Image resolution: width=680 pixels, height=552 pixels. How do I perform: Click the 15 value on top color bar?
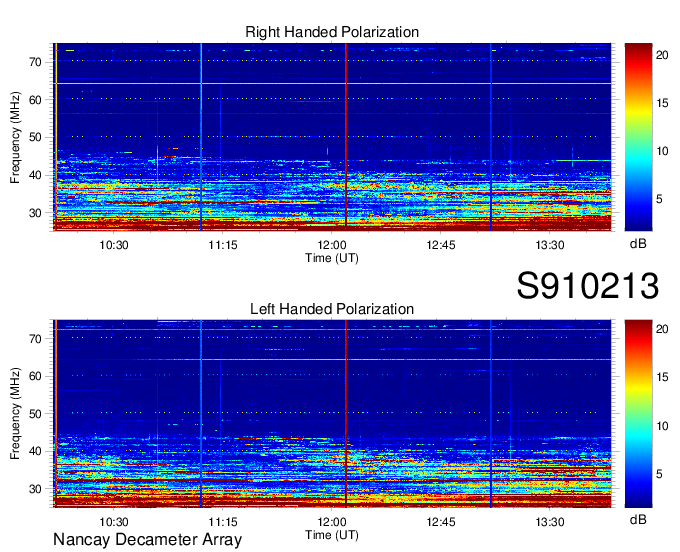(662, 103)
